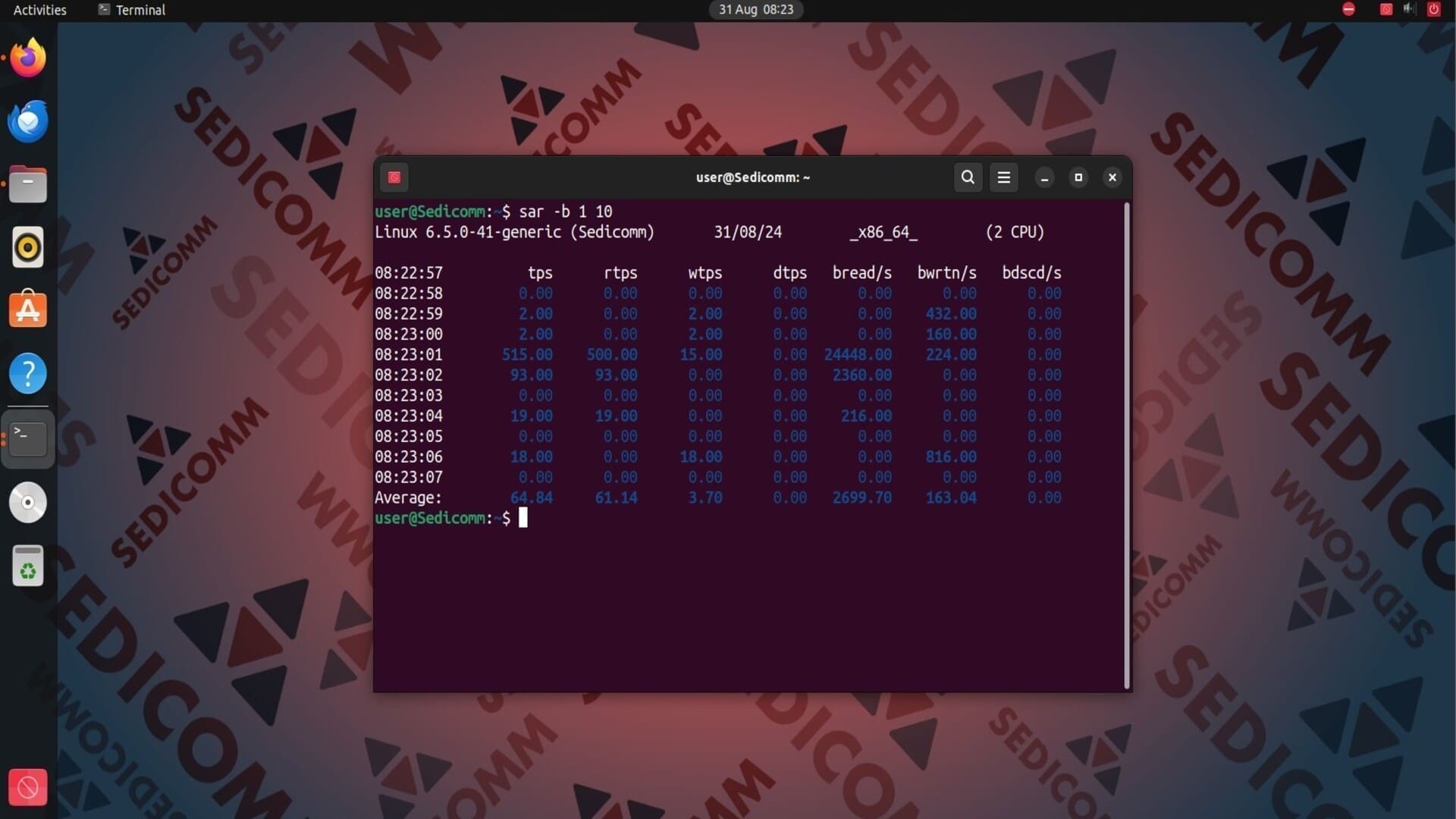Open the clock showing 31 Aug 08:23
This screenshot has width=1456, height=819.
tap(755, 10)
